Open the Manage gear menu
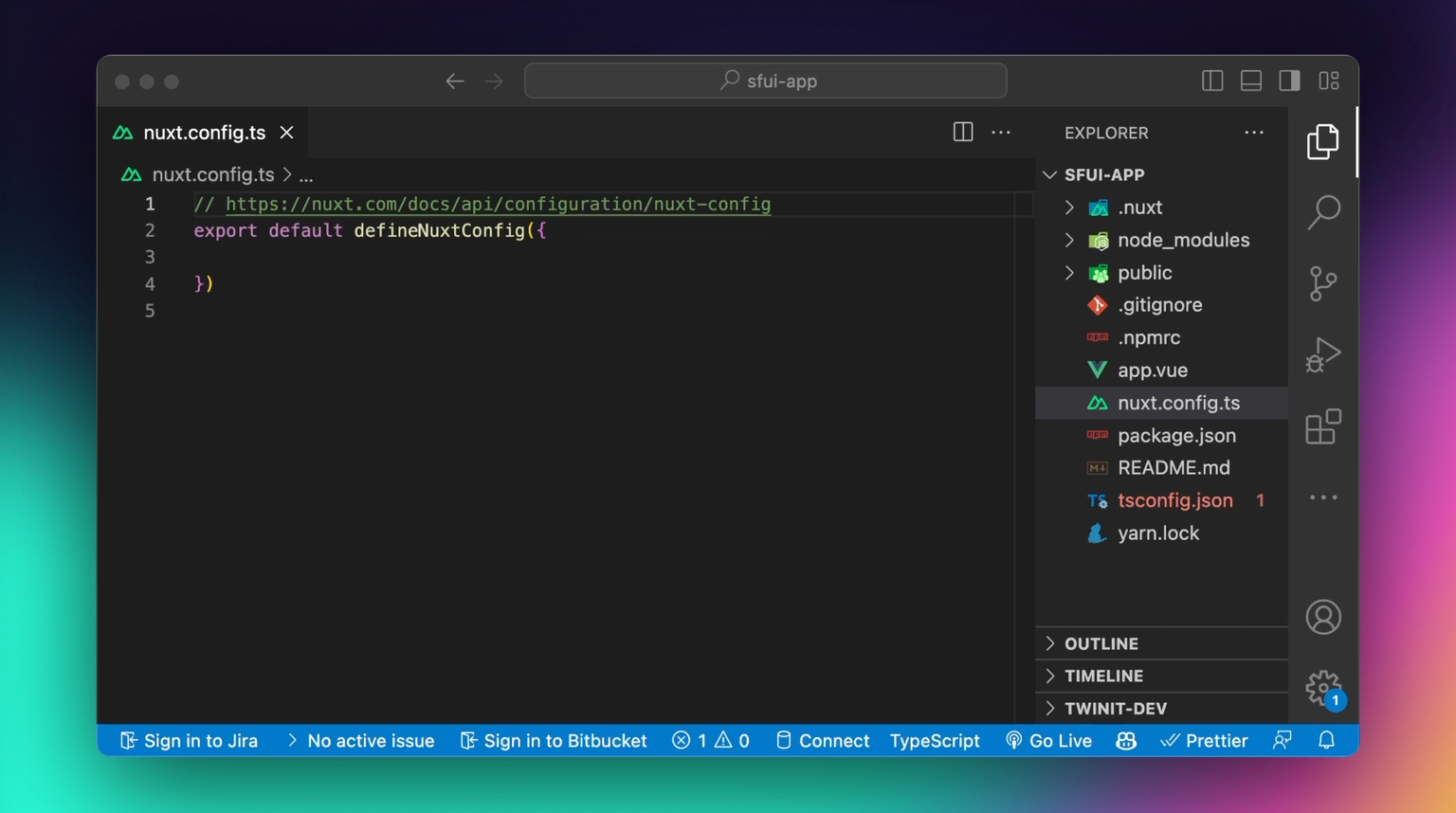 tap(1322, 689)
